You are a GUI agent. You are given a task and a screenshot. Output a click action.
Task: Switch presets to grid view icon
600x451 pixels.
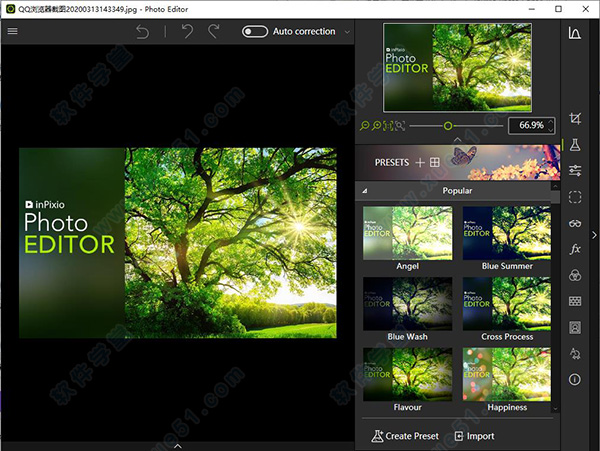[435, 163]
